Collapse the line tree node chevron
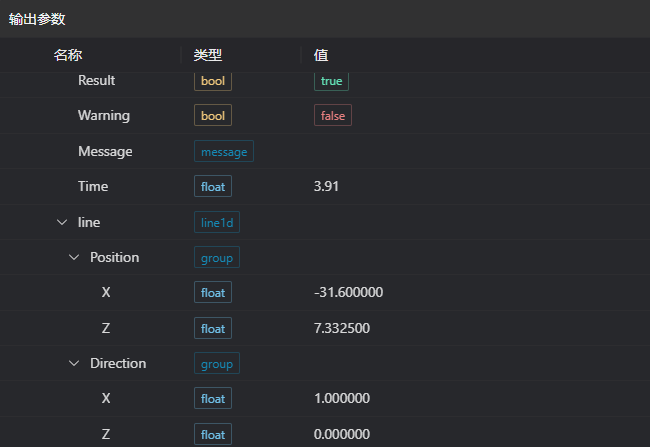 (62, 222)
